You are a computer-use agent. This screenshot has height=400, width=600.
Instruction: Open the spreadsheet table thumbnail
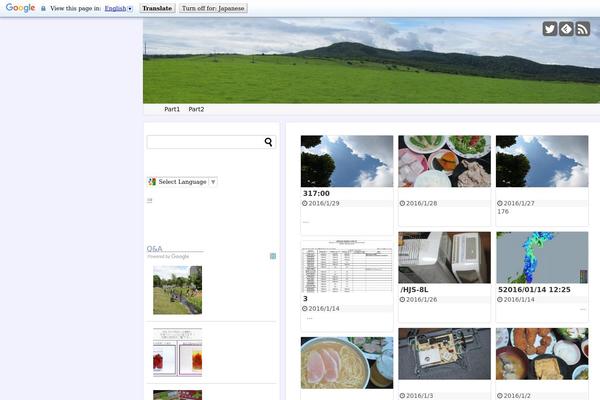pyautogui.click(x=347, y=266)
